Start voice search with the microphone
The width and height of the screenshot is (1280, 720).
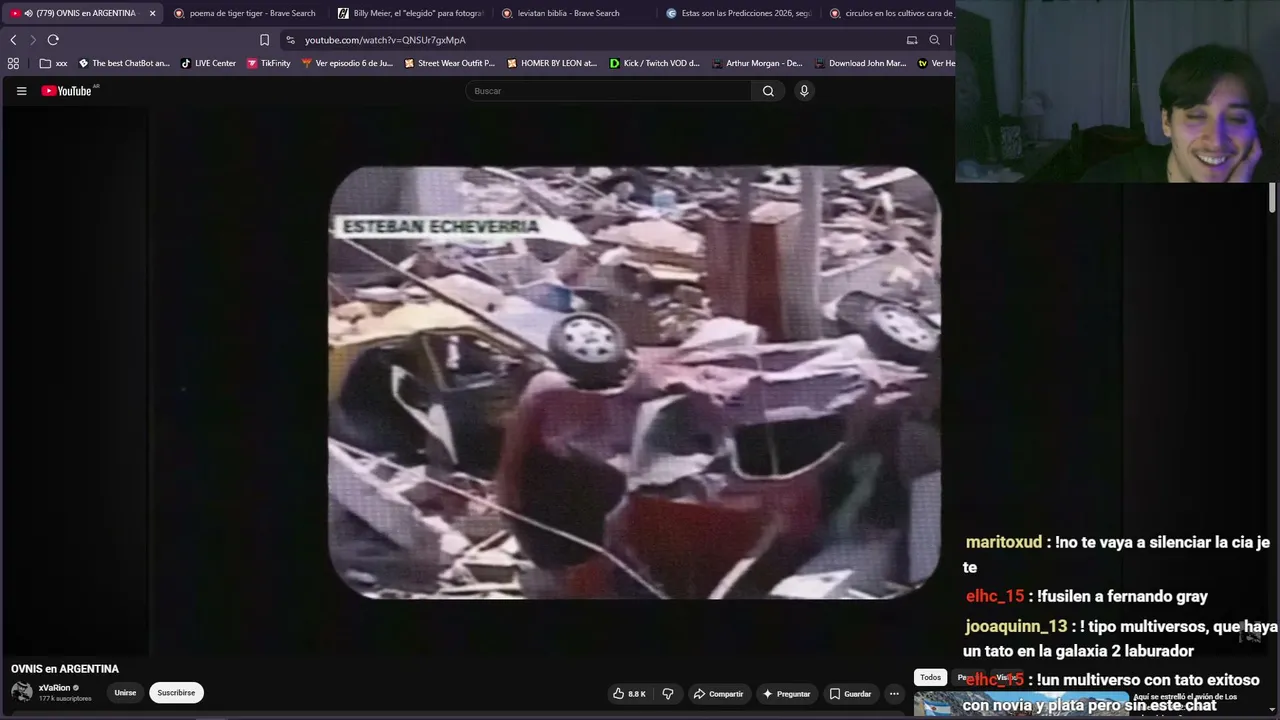tap(804, 91)
